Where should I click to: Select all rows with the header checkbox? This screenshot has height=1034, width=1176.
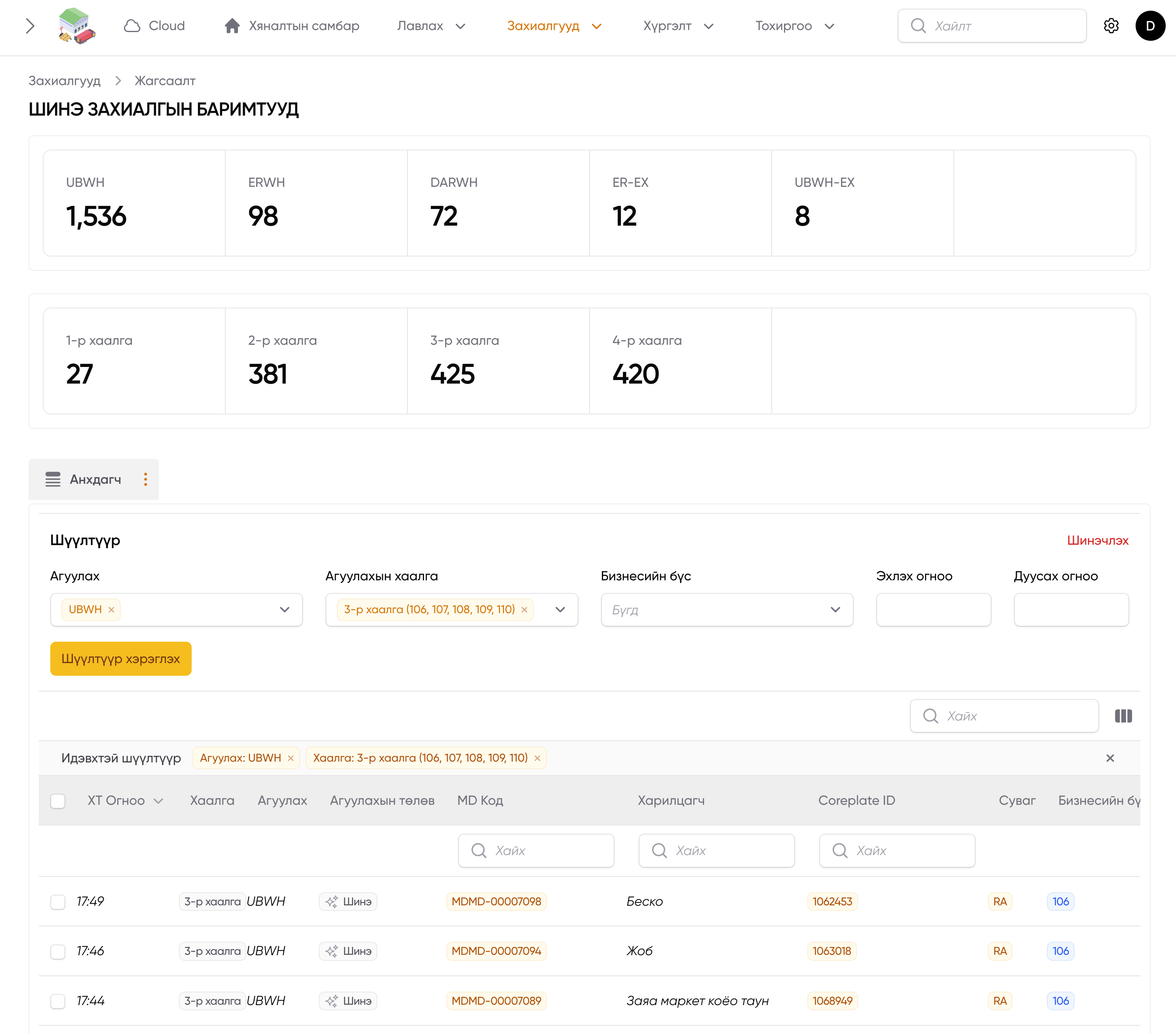pos(57,800)
